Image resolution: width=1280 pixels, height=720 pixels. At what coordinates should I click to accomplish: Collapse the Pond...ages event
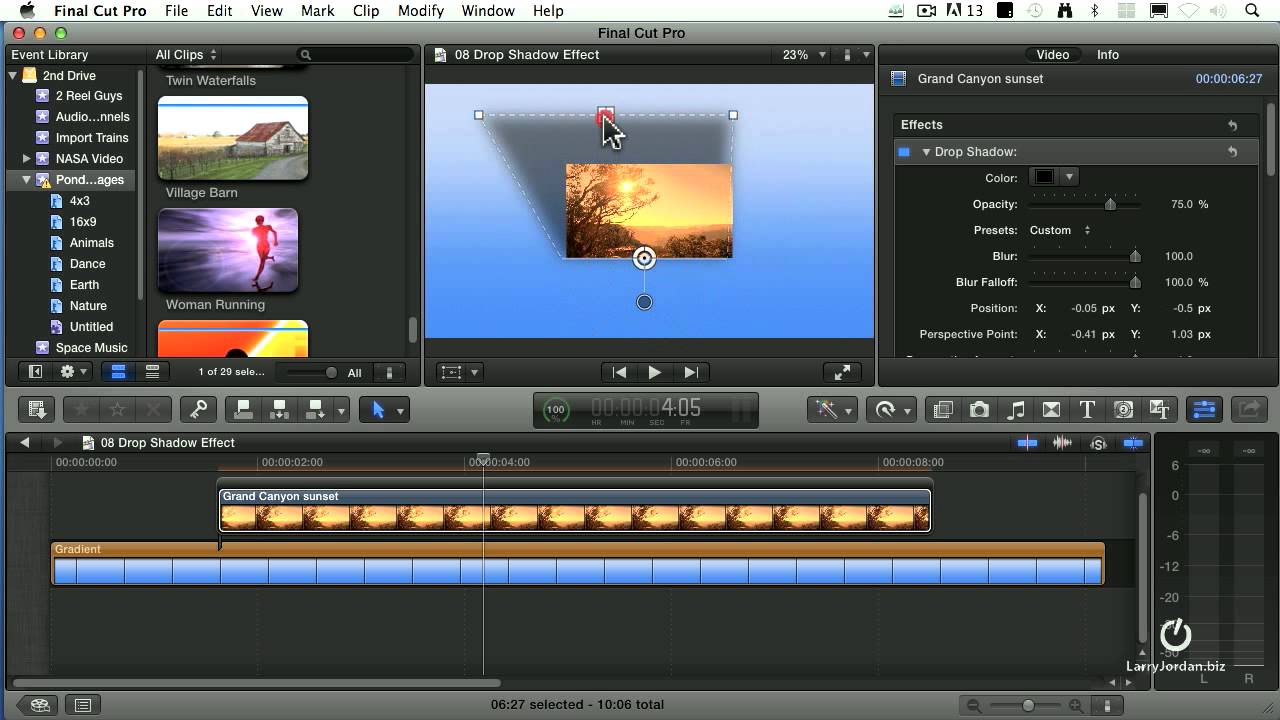point(26,180)
